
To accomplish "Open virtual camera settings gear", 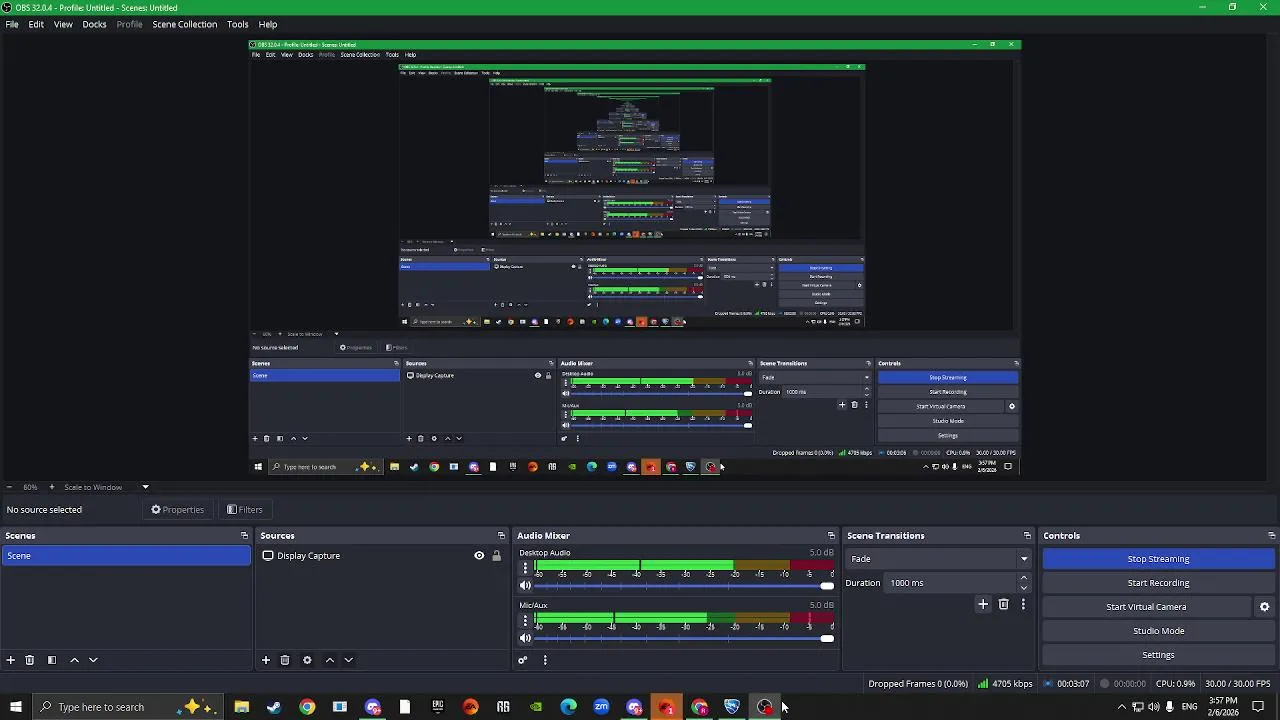I will 1264,607.
